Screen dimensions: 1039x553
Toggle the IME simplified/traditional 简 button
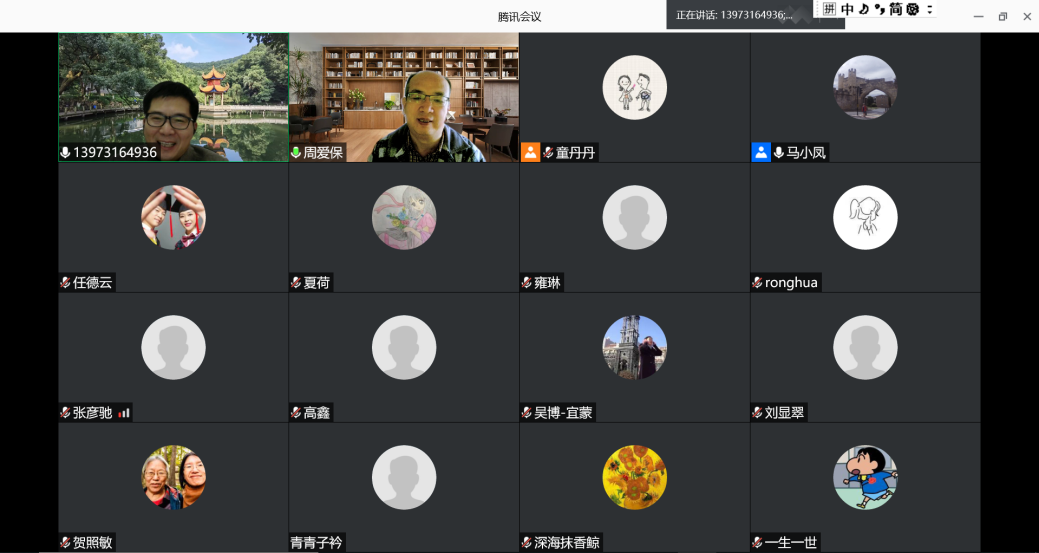(896, 9)
